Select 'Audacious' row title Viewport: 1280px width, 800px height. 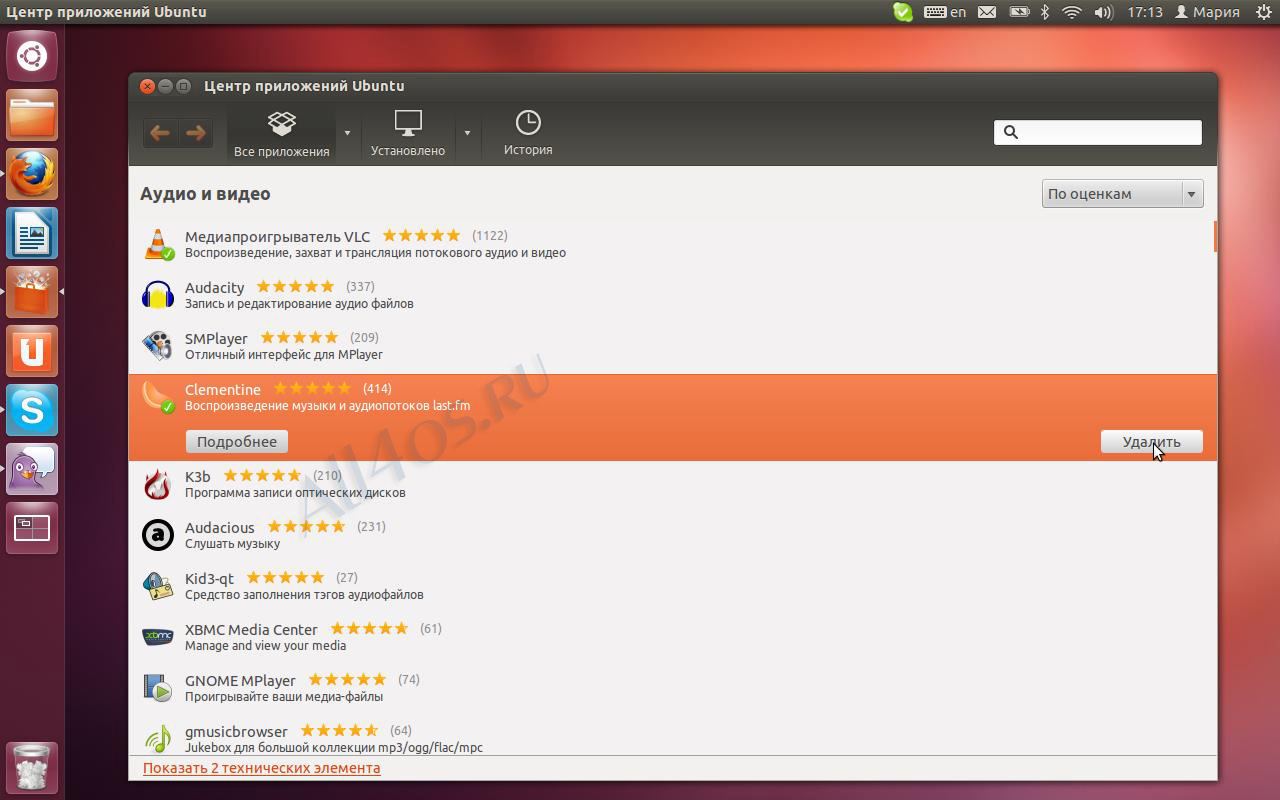(220, 528)
